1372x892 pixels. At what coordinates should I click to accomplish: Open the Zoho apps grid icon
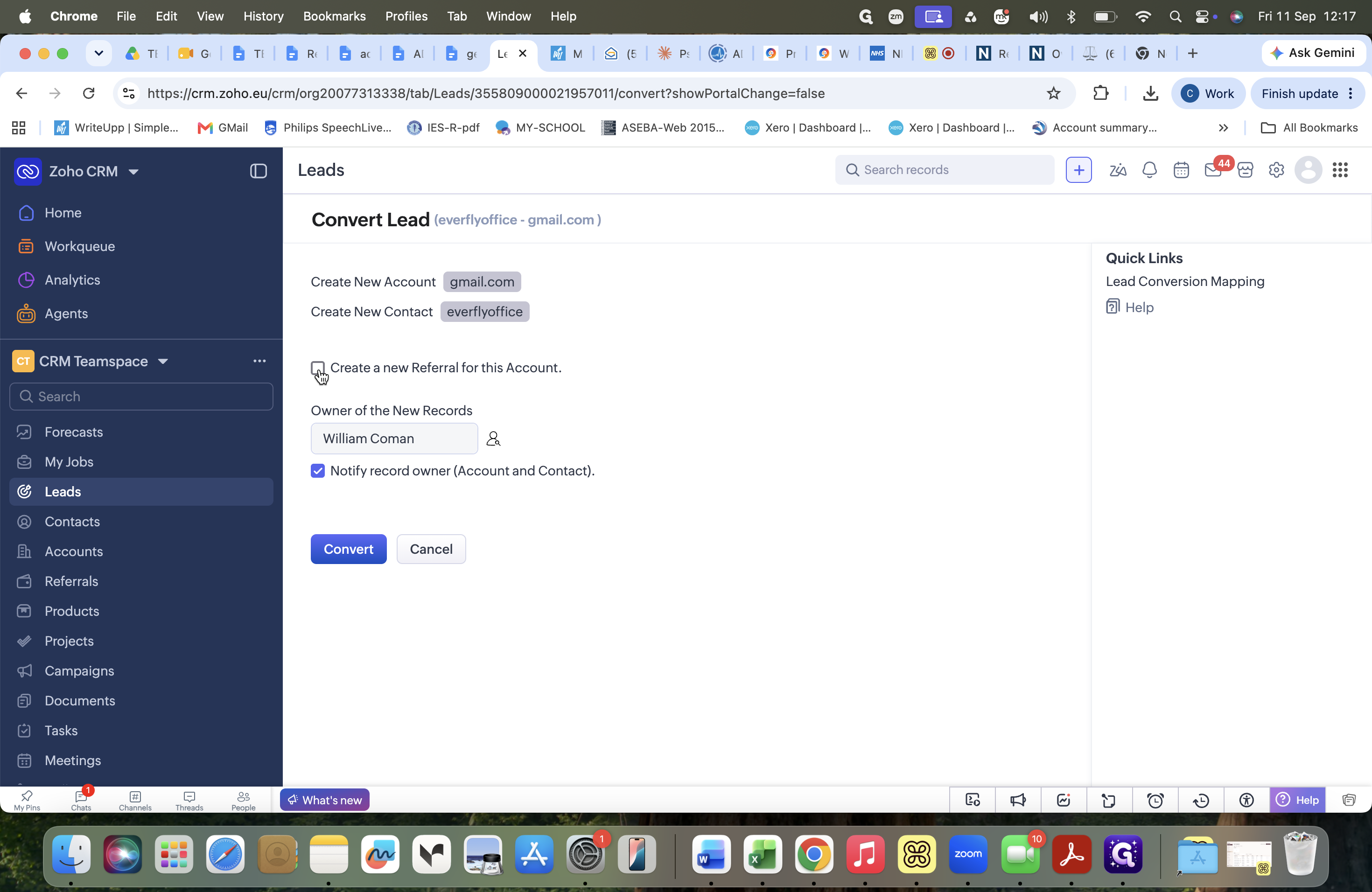click(1340, 170)
